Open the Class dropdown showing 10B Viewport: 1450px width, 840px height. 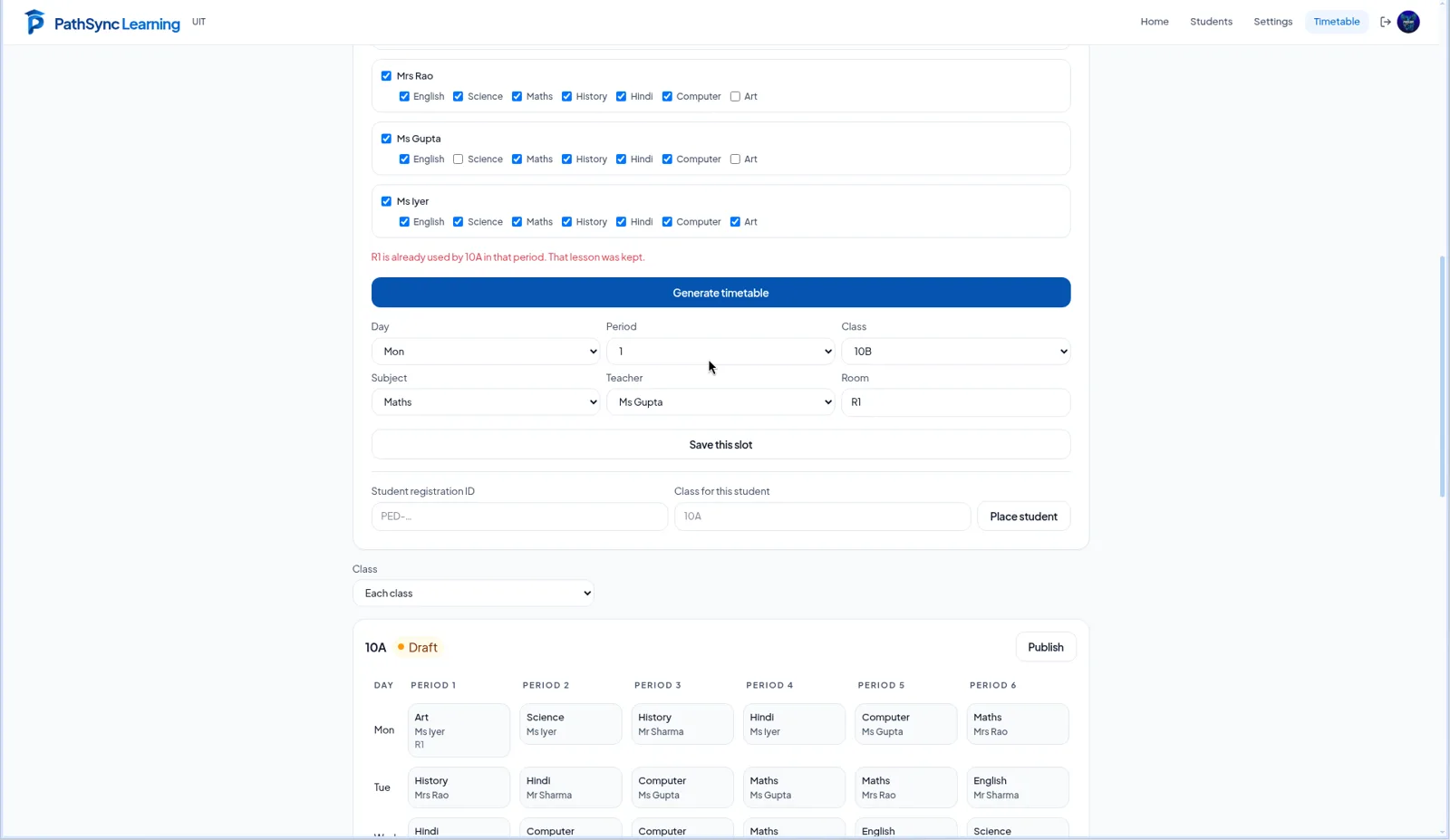955,352
